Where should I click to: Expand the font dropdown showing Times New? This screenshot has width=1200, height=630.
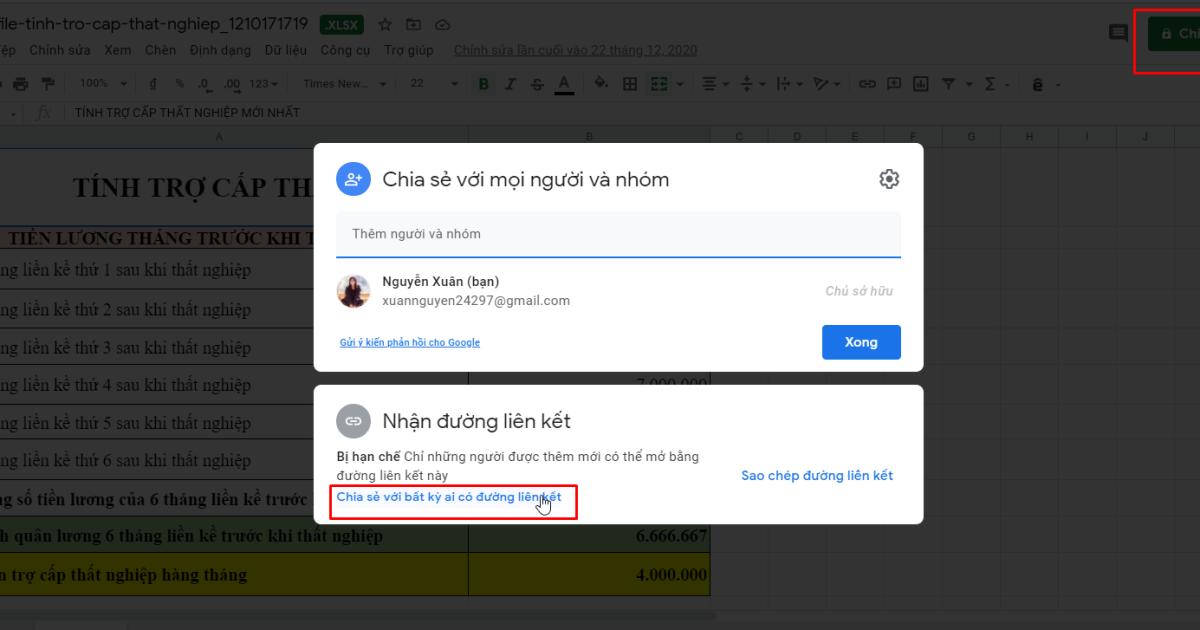pyautogui.click(x=340, y=84)
